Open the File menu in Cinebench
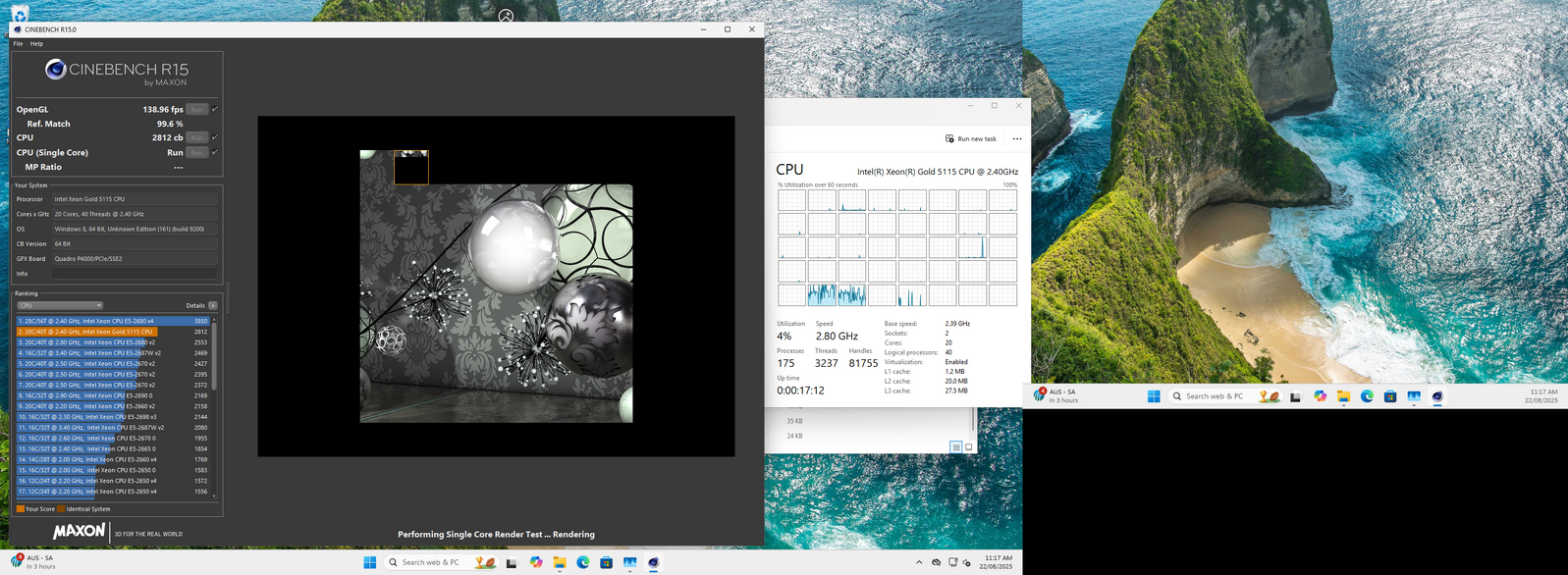Viewport: 1568px width, 575px height. 18,43
